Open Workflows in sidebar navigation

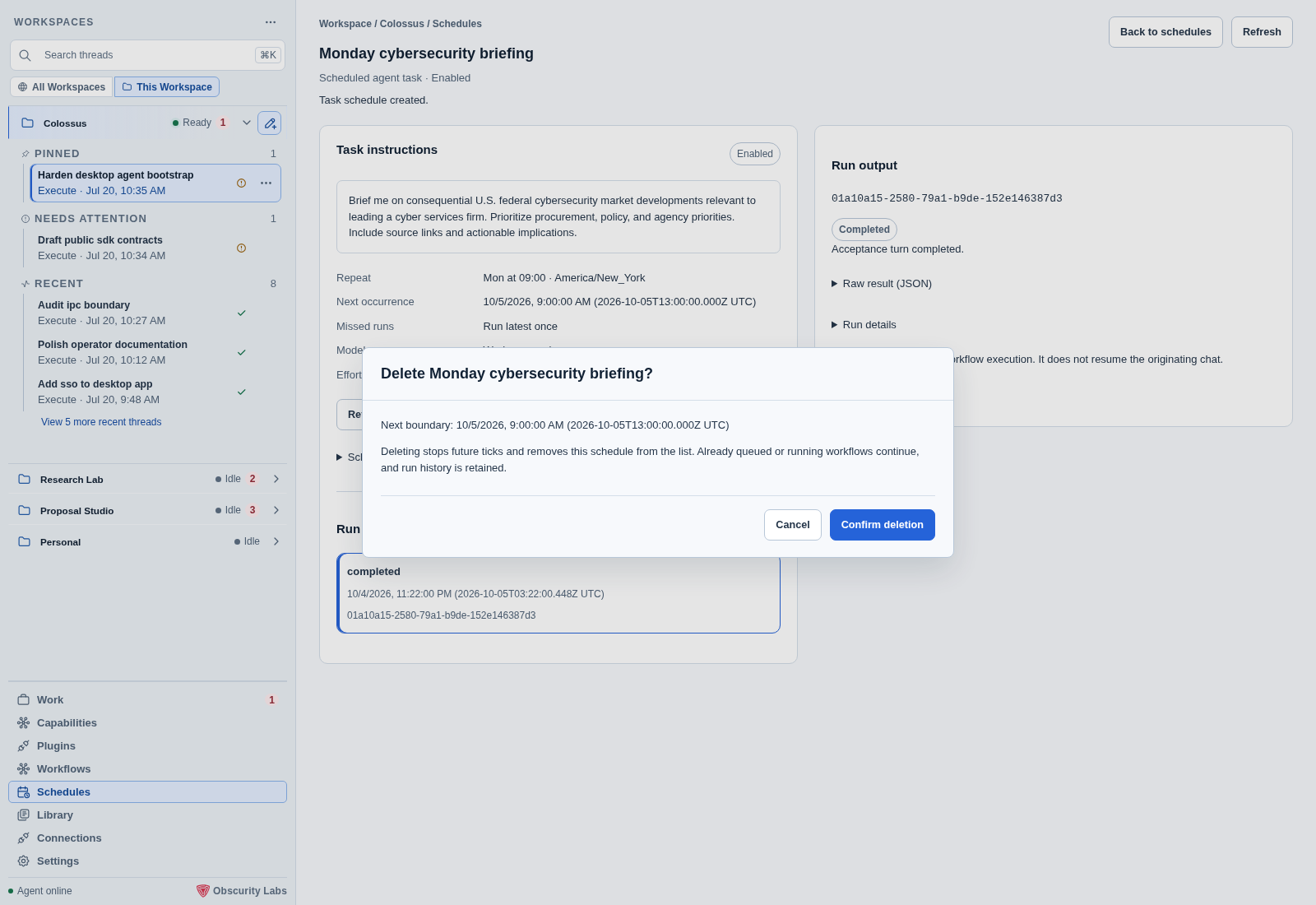pos(147,769)
